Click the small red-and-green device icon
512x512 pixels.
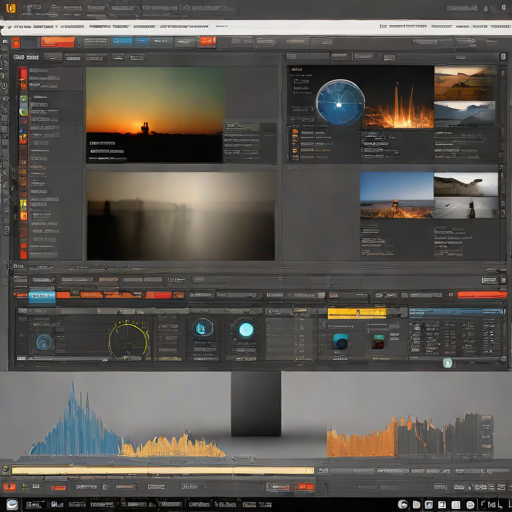(378, 341)
